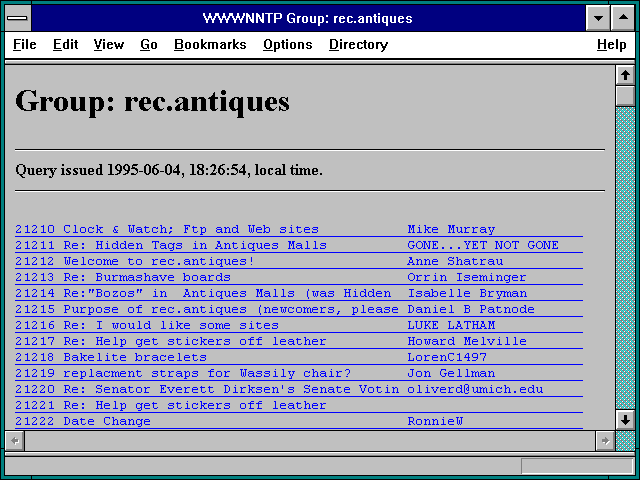Click the author name Jon Gellman
Screen dimensions: 640x480
pyautogui.click(x=451, y=373)
